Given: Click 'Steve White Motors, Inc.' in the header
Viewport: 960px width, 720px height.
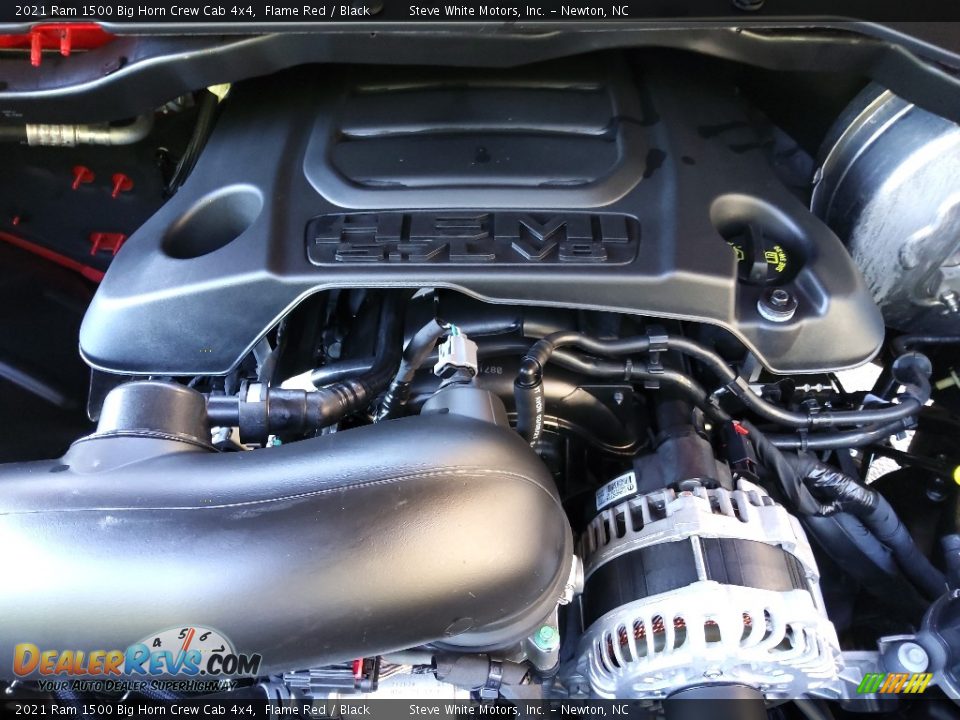Looking at the screenshot, I should 475,9.
